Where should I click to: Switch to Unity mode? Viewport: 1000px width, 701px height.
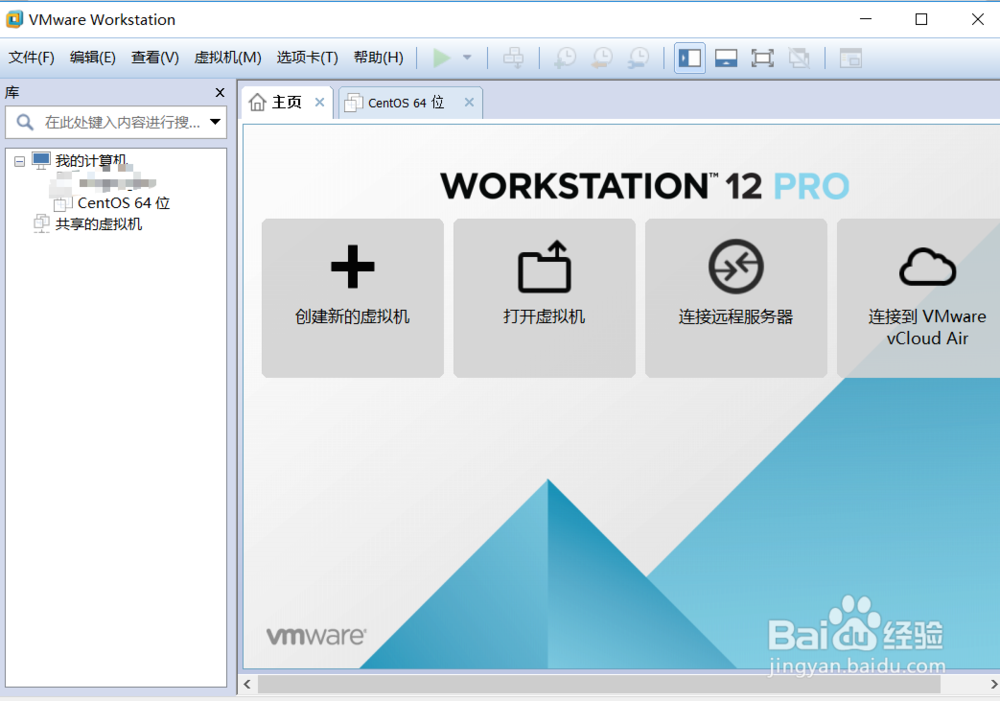click(799, 58)
